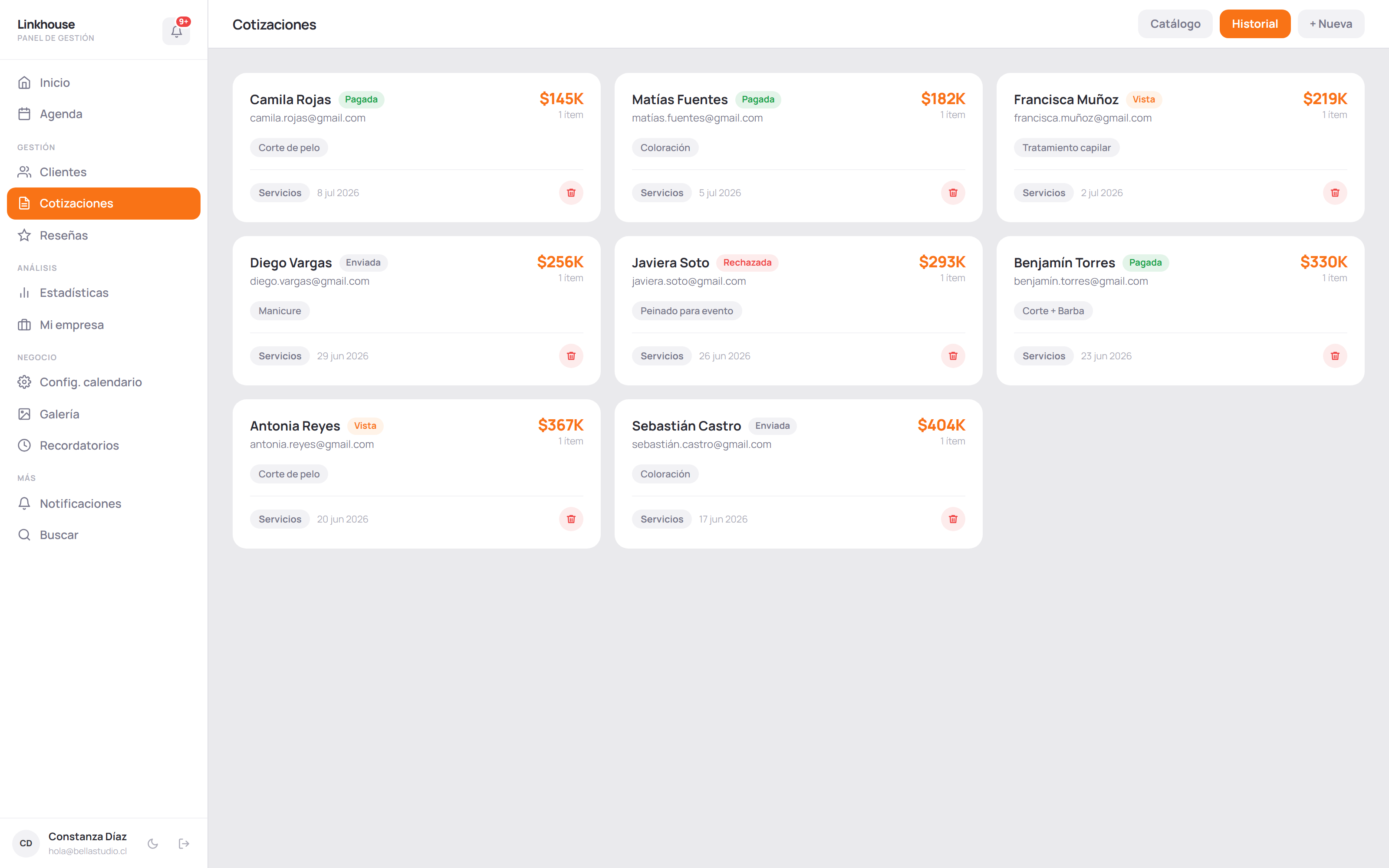Delete Matías Fuentes quotation with trash icon
This screenshot has height=868, width=1389.
point(953,193)
